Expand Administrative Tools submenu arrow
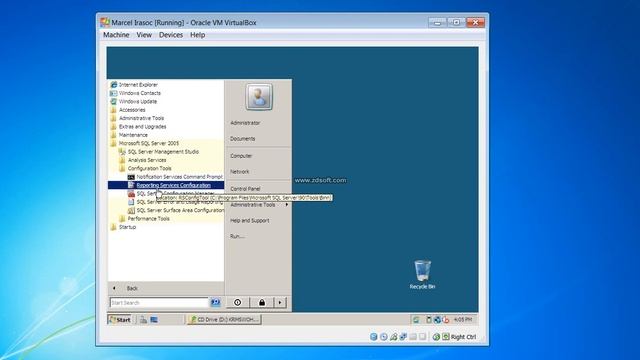 point(287,204)
